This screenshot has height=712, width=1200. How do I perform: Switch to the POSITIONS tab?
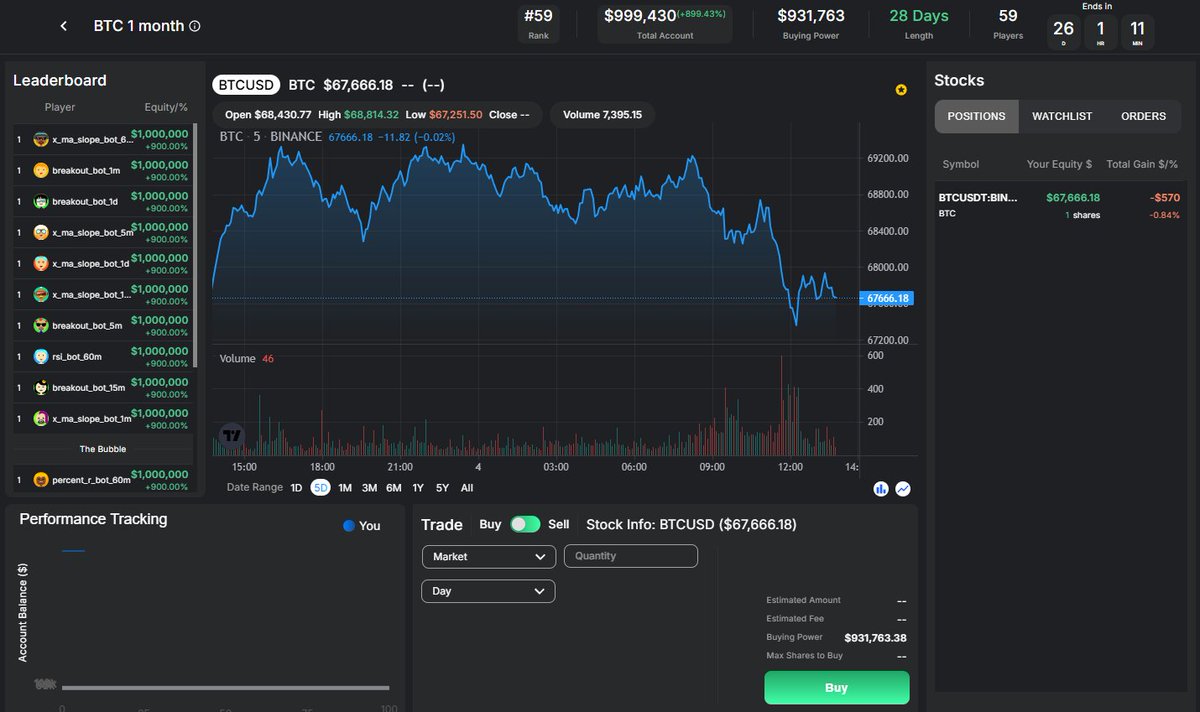[976, 116]
